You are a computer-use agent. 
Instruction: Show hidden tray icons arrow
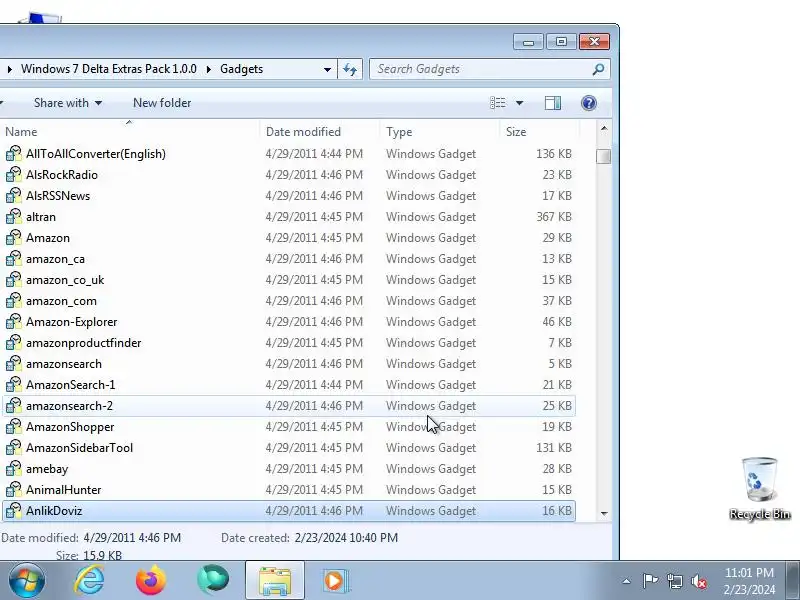pos(627,581)
